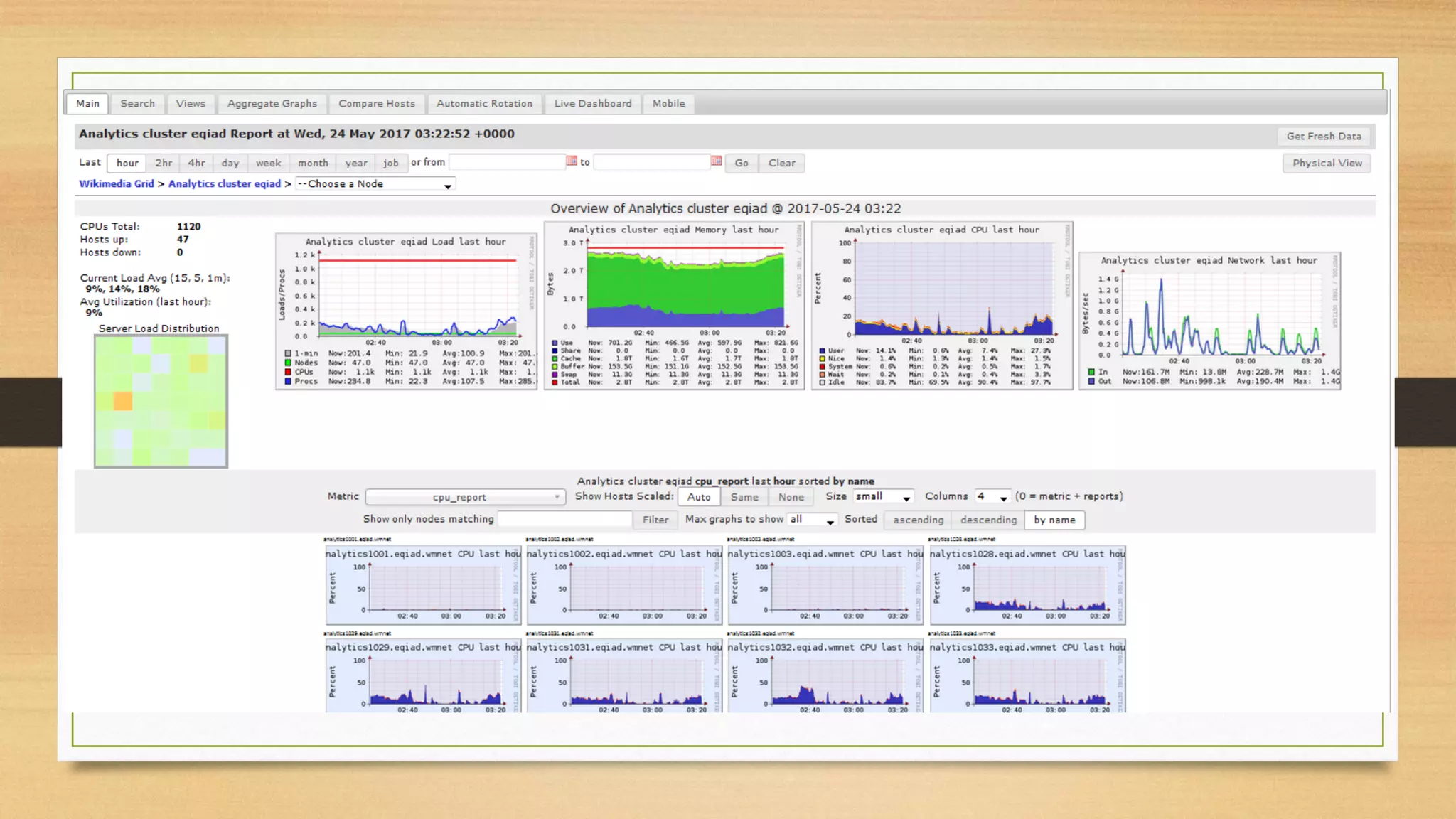
Task: Open the Columns count dropdown
Action: [x=992, y=497]
